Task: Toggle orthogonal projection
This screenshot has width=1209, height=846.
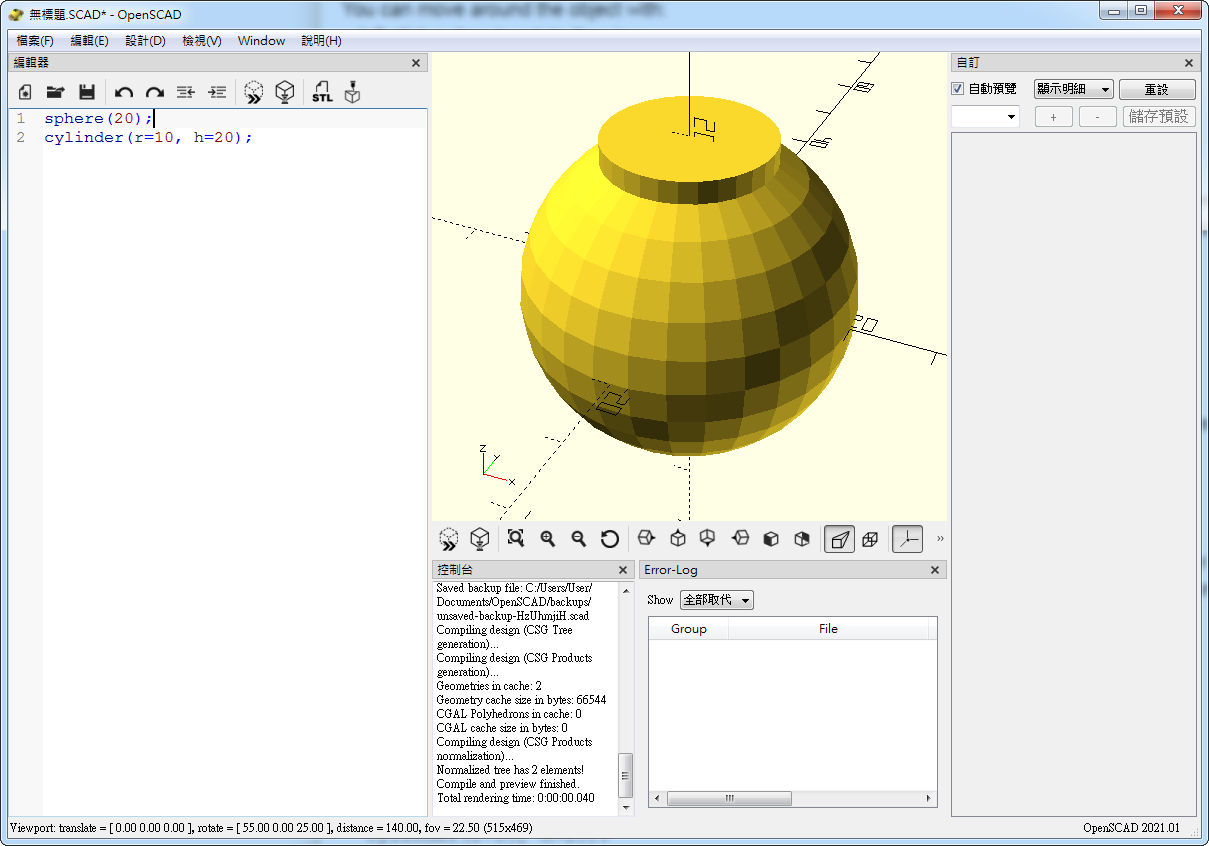Action: tap(870, 539)
